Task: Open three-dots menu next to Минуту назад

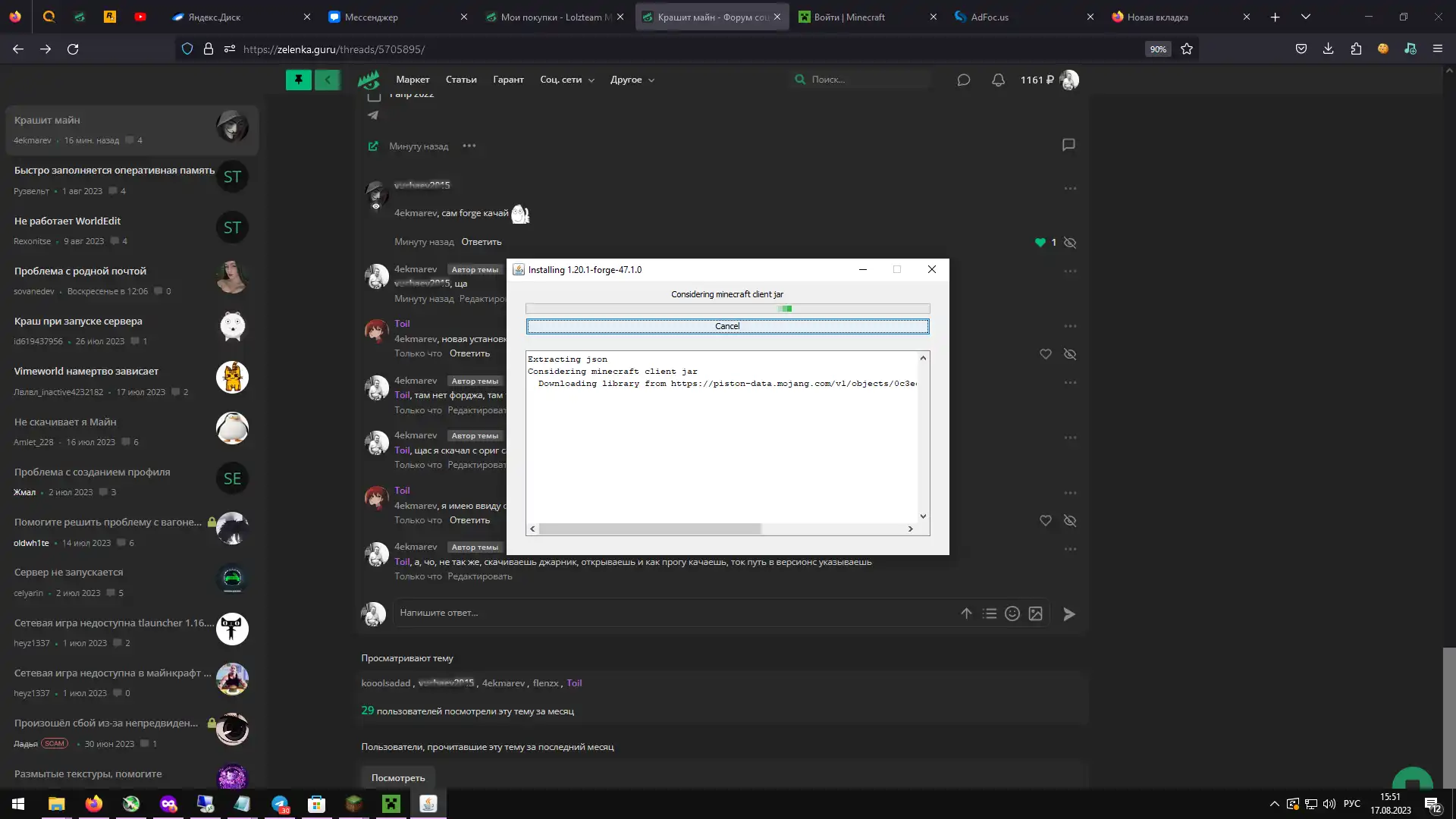Action: pos(469,146)
